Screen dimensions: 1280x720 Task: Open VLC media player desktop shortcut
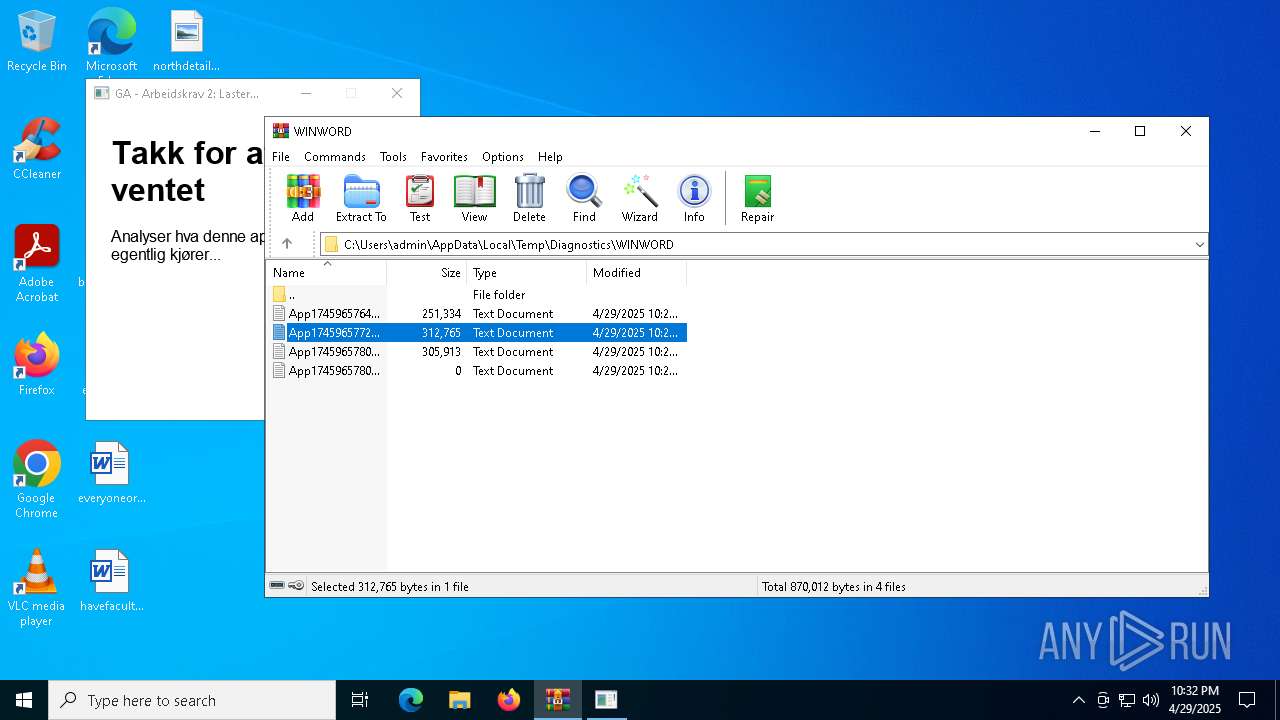click(37, 588)
